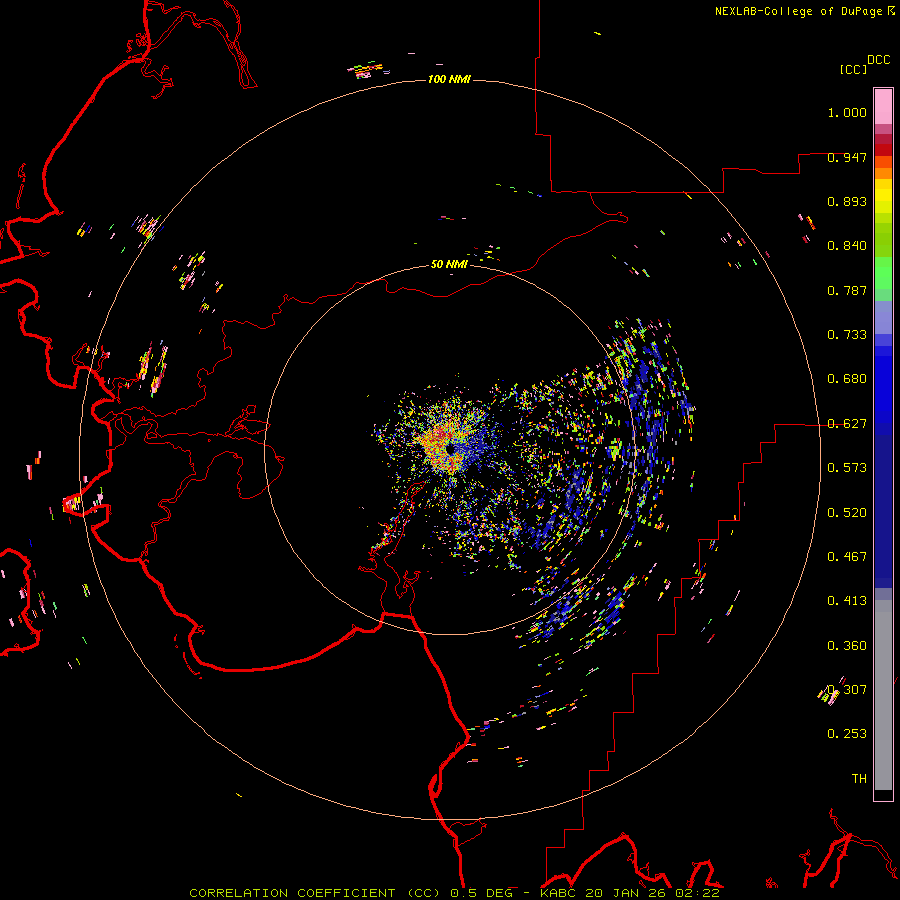Click the gray lower segment of the color bar
This screenshot has width=900, height=900.
point(883,695)
